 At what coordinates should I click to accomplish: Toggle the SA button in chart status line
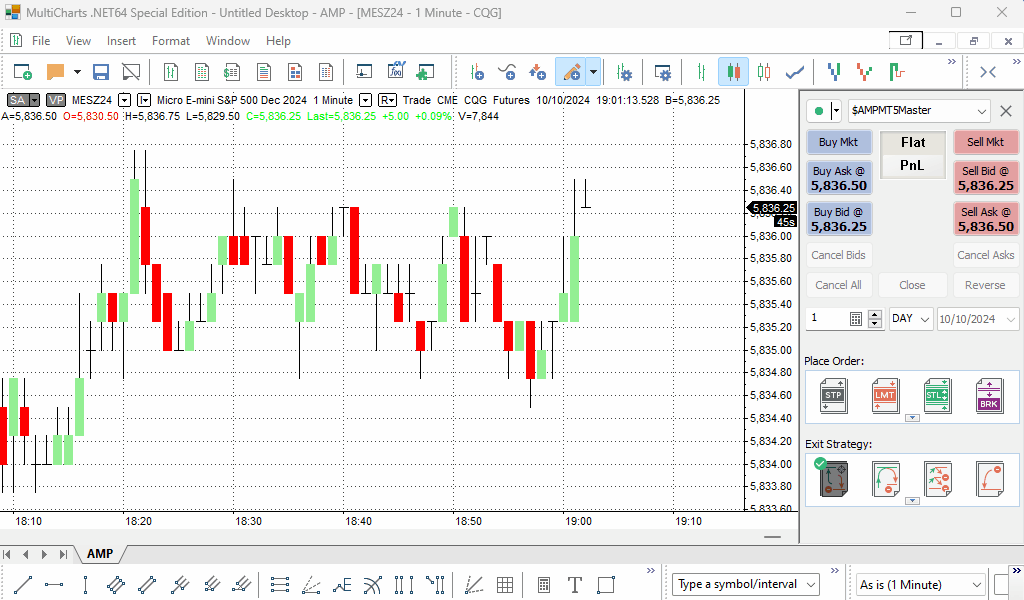click(23, 100)
